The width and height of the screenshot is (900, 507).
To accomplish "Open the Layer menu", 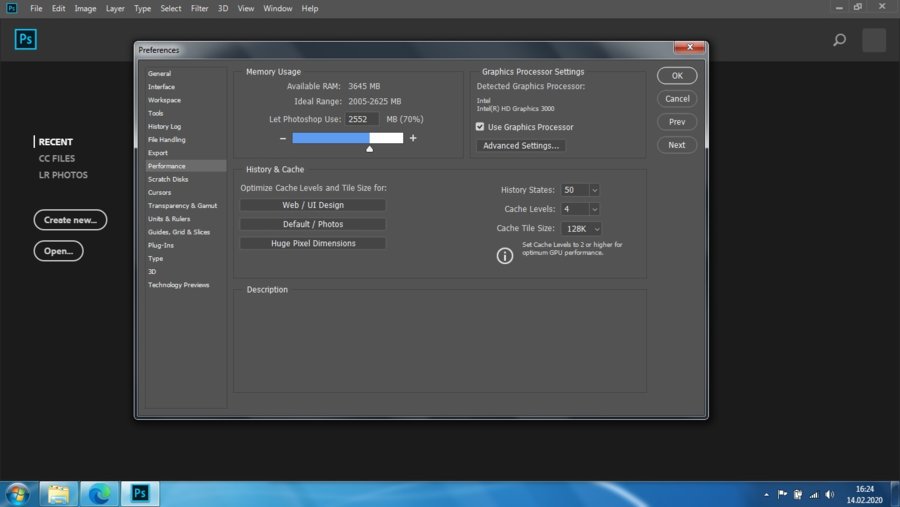I will pyautogui.click(x=115, y=9).
